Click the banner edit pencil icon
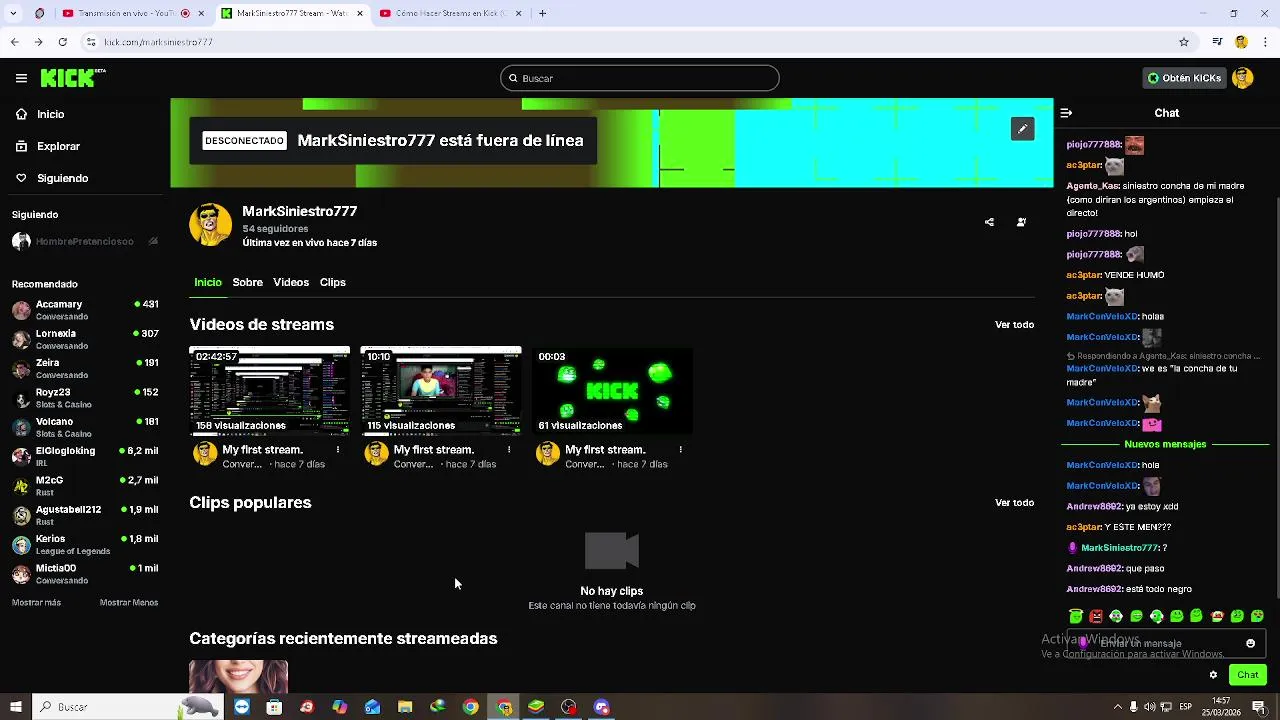This screenshot has width=1280, height=720. (x=1022, y=129)
